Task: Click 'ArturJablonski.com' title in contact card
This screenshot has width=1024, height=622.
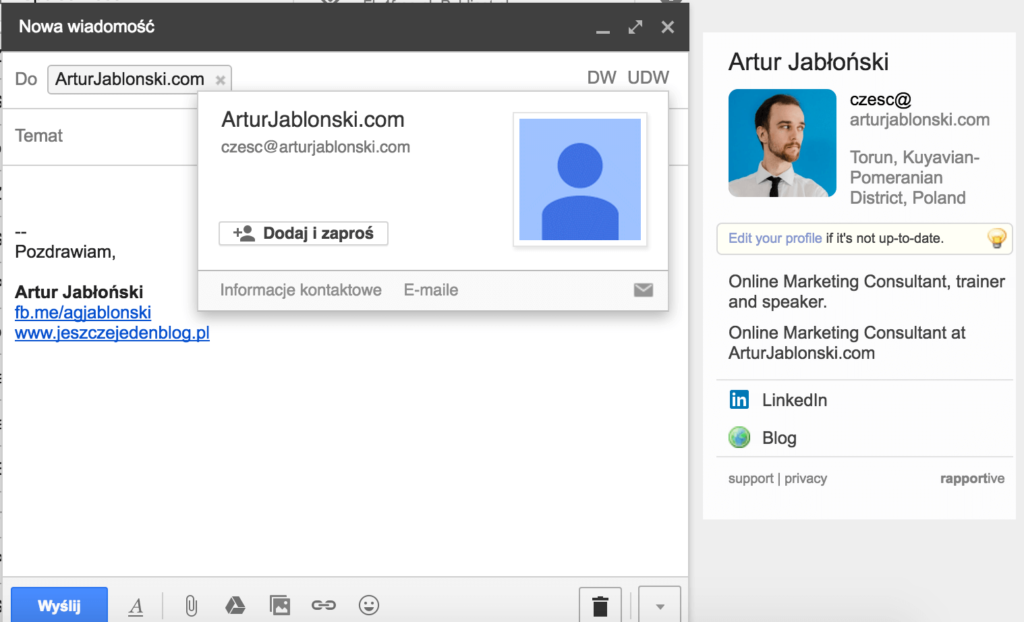Action: point(313,120)
